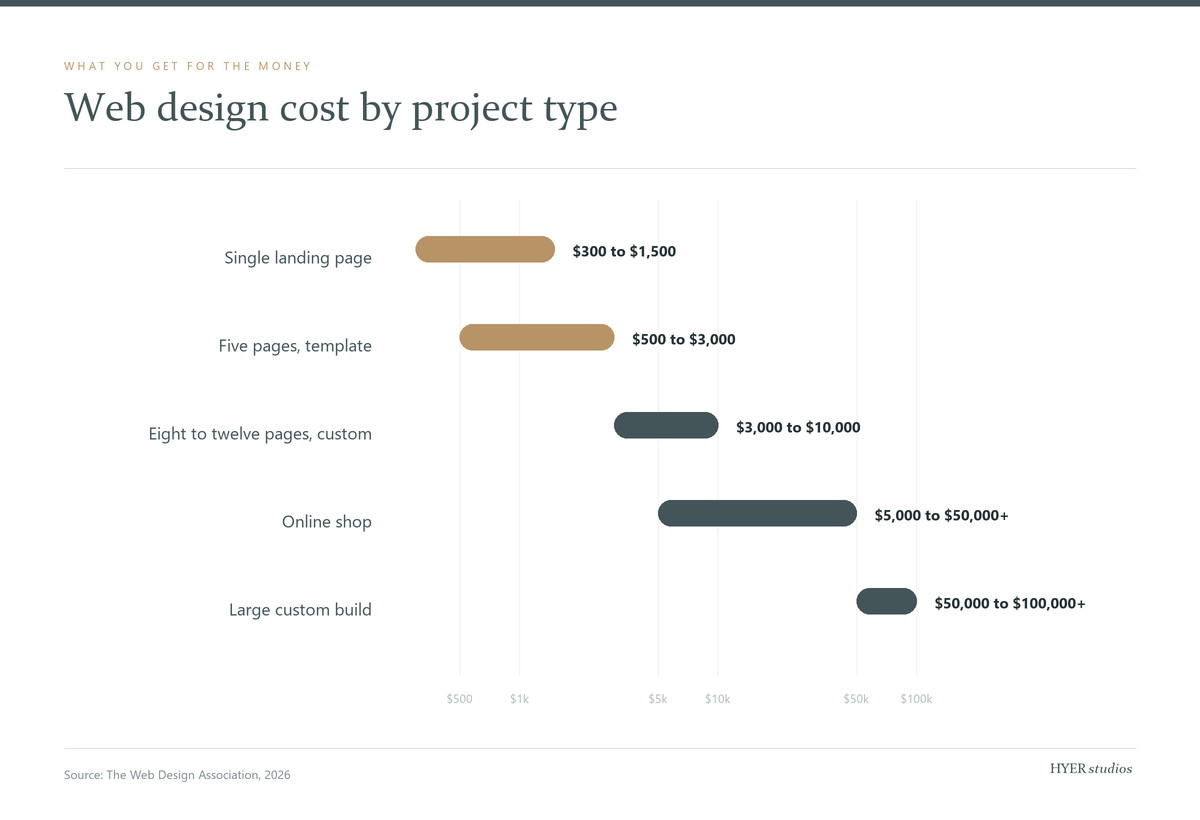
Task: Click the Single landing page range bar
Action: [x=485, y=249]
